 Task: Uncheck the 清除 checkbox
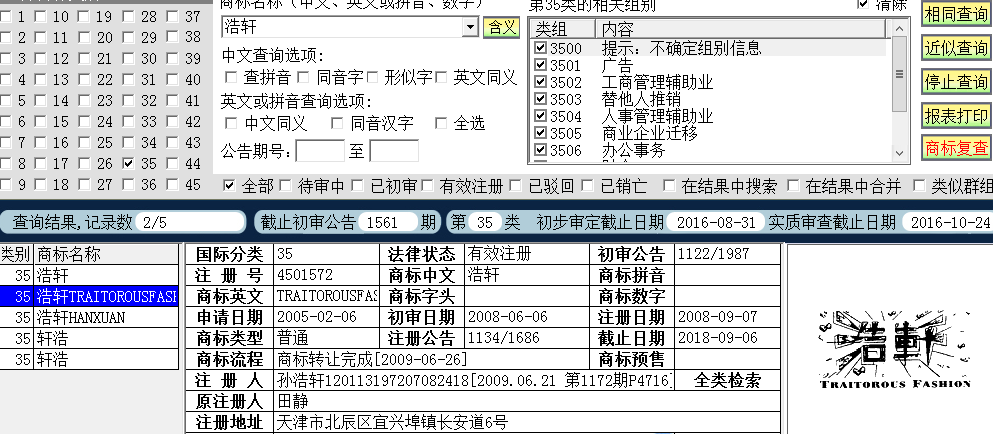[863, 4]
